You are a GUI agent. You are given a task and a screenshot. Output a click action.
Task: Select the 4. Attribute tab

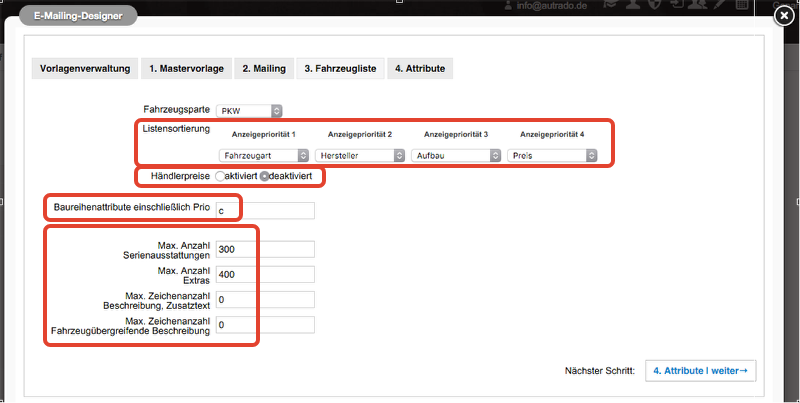(x=420, y=69)
